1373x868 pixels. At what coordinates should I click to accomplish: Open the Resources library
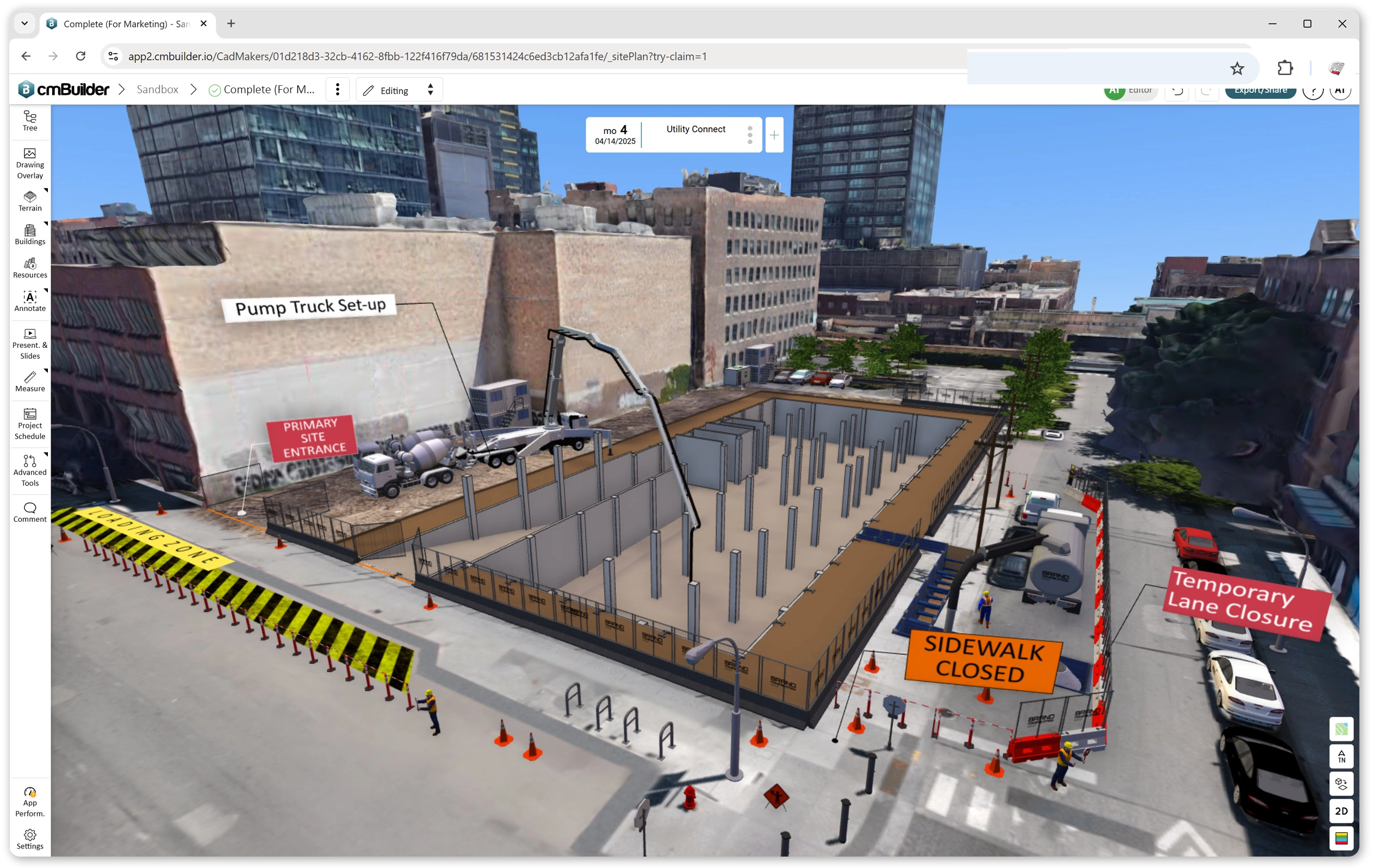coord(30,268)
